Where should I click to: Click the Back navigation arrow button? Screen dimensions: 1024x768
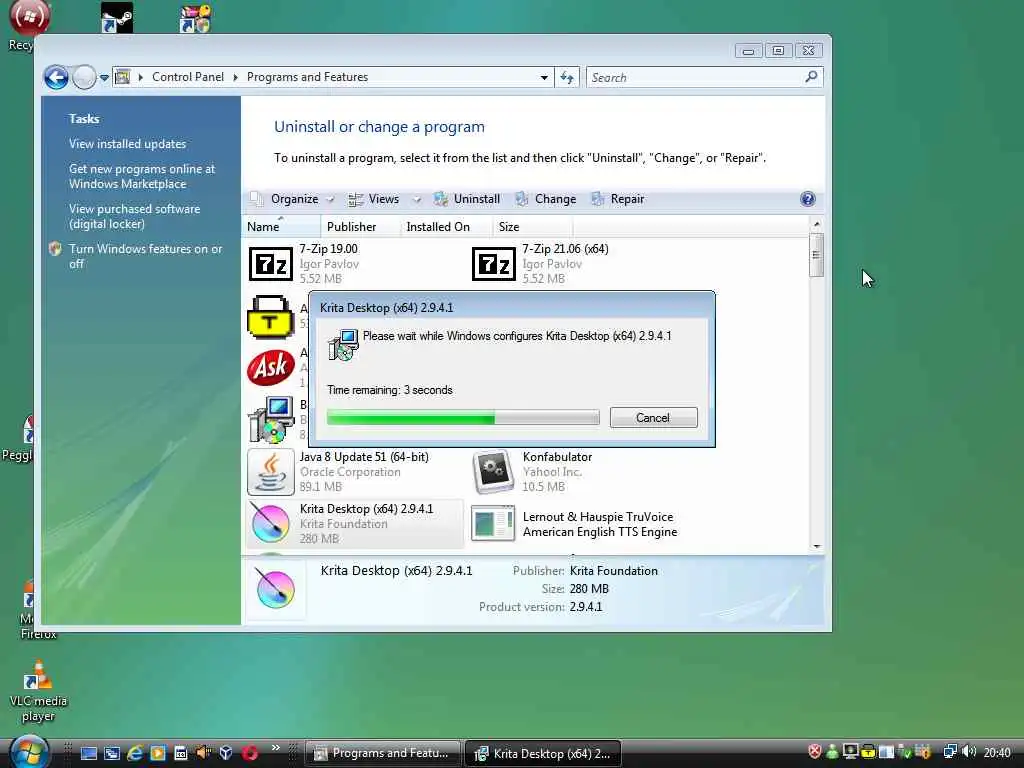click(56, 78)
